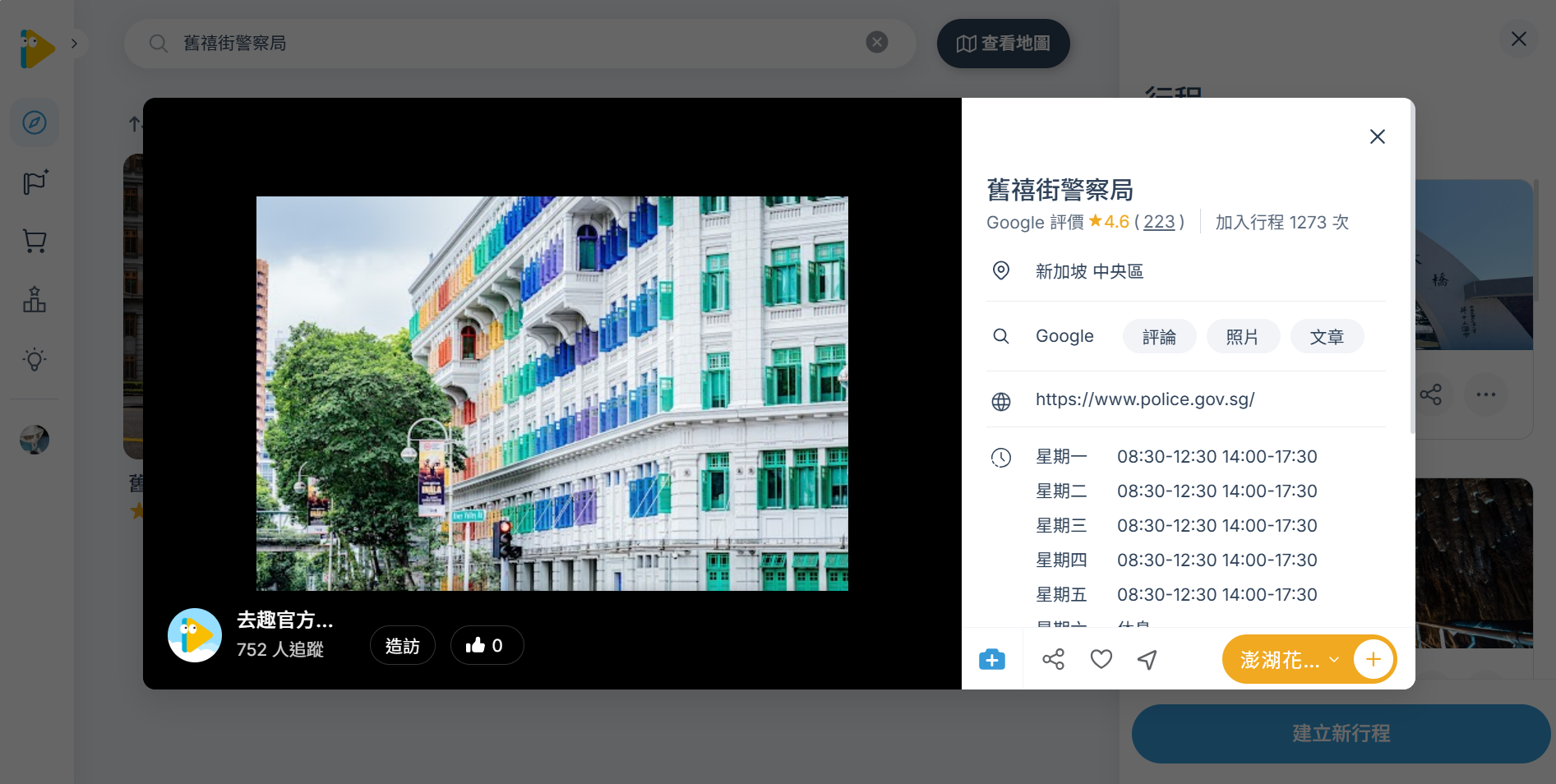
Task: Open the lightbulb inspiration sidebar icon
Action: coord(35,359)
